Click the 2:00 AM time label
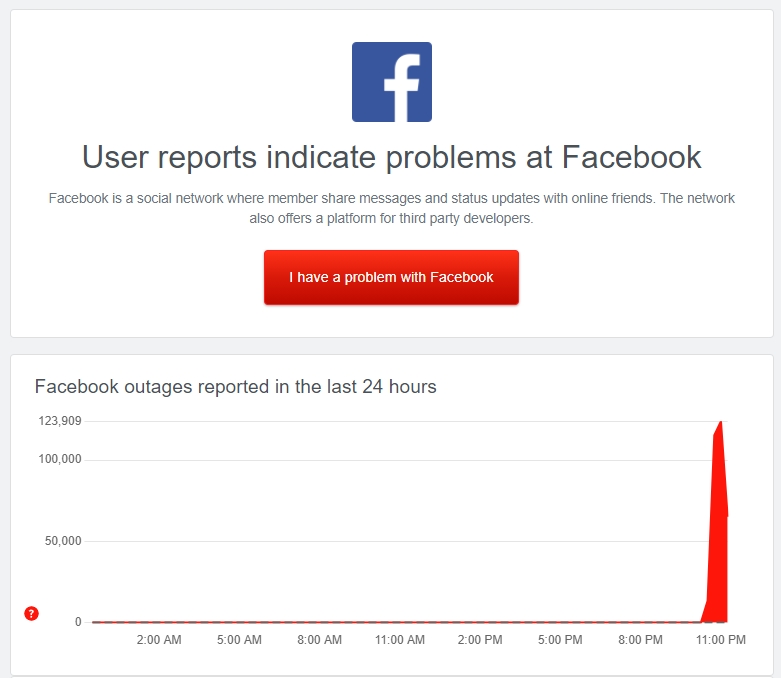The image size is (781, 678). click(x=159, y=640)
